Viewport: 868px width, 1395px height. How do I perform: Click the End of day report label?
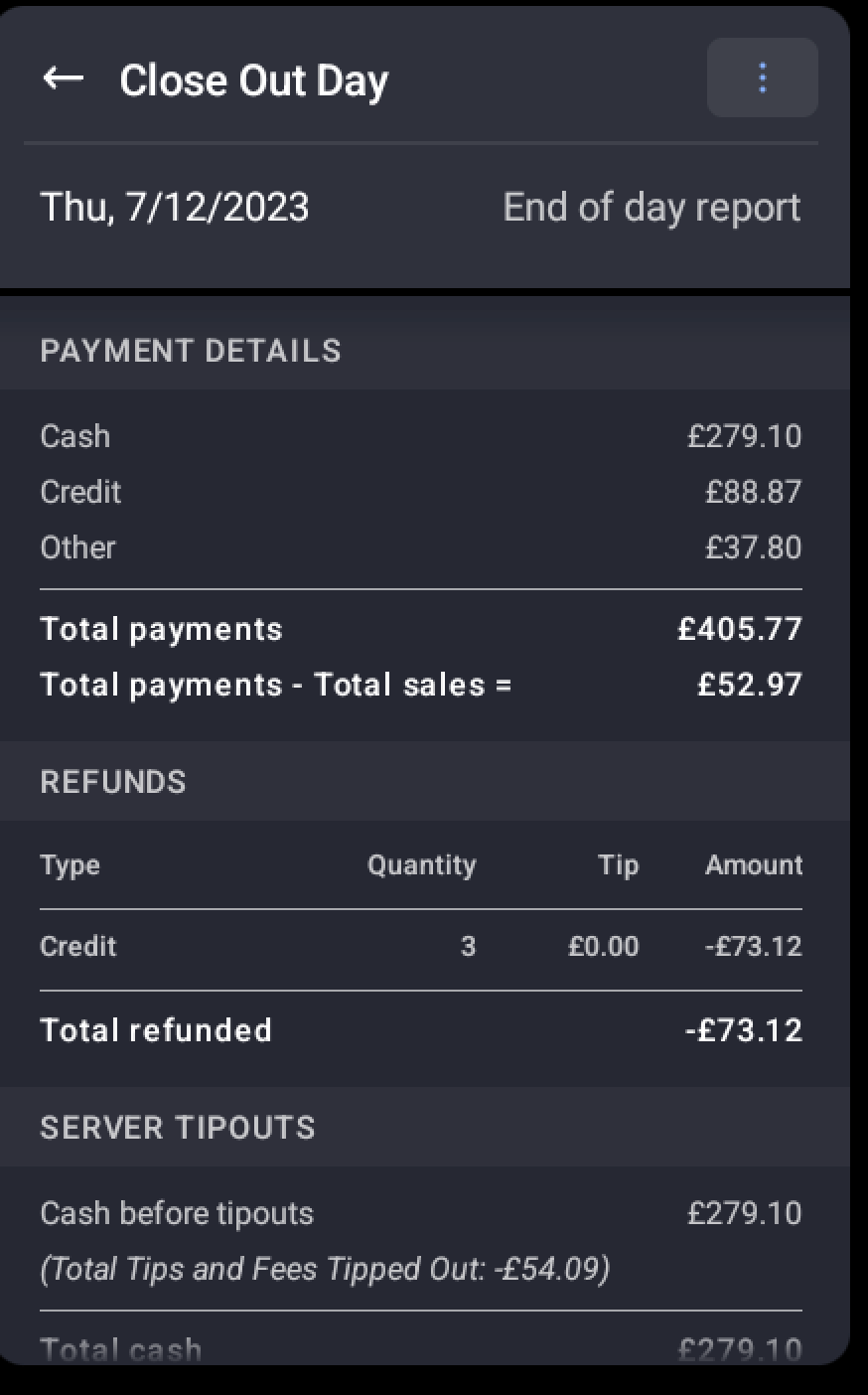pos(651,208)
